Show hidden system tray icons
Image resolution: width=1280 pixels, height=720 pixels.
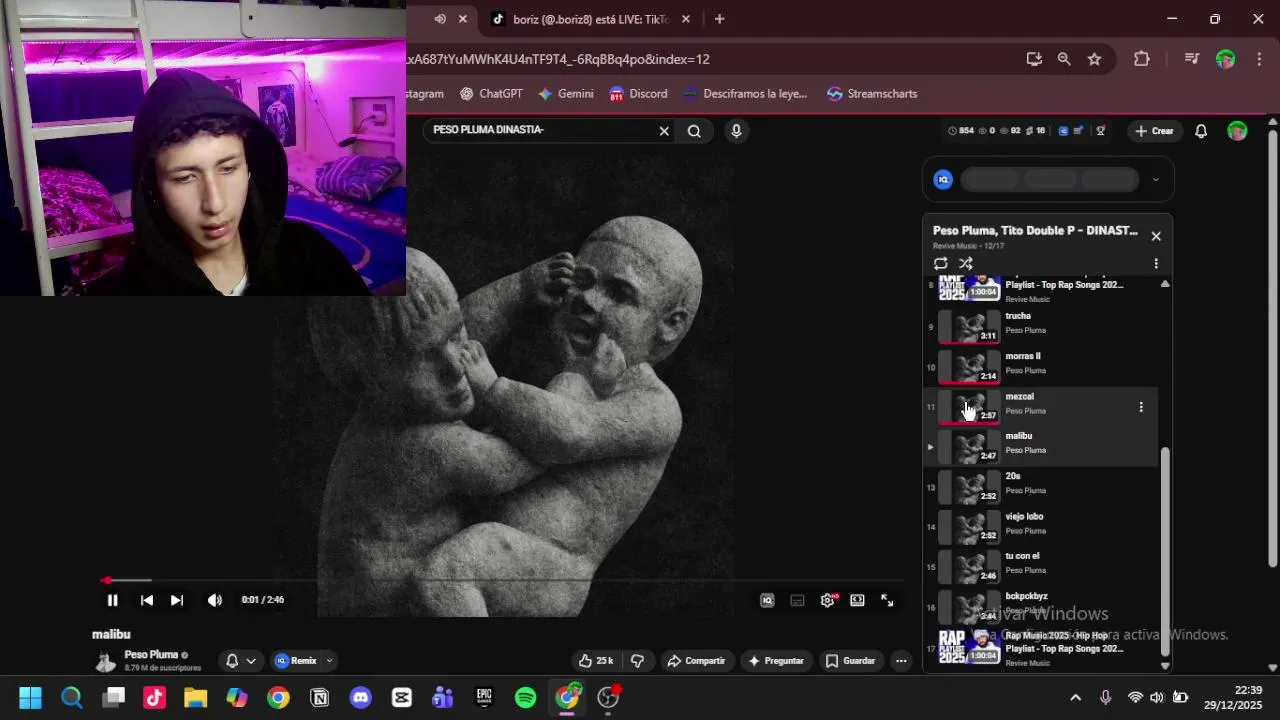(x=1075, y=698)
